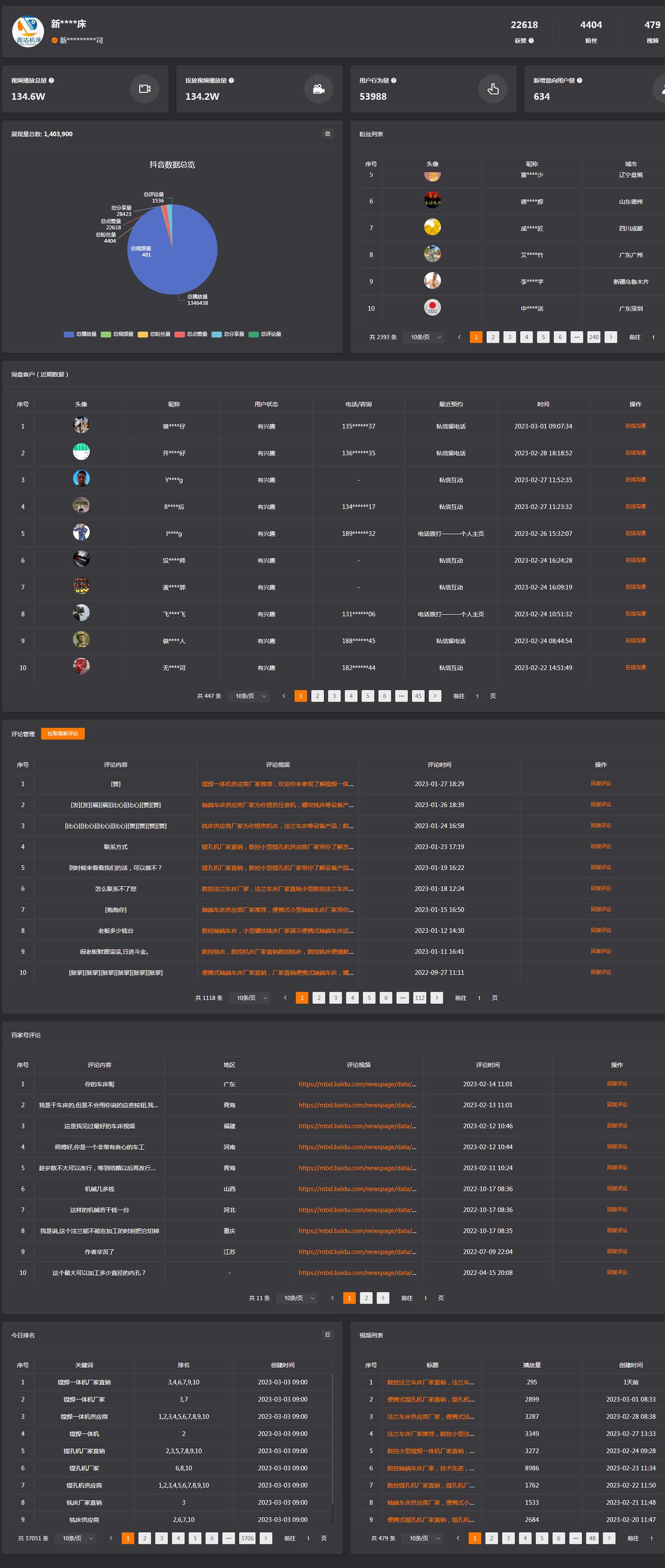This screenshot has width=665, height=1568.
Task: Open page-size dropdown under 百家号评论 table
Action: click(299, 1298)
